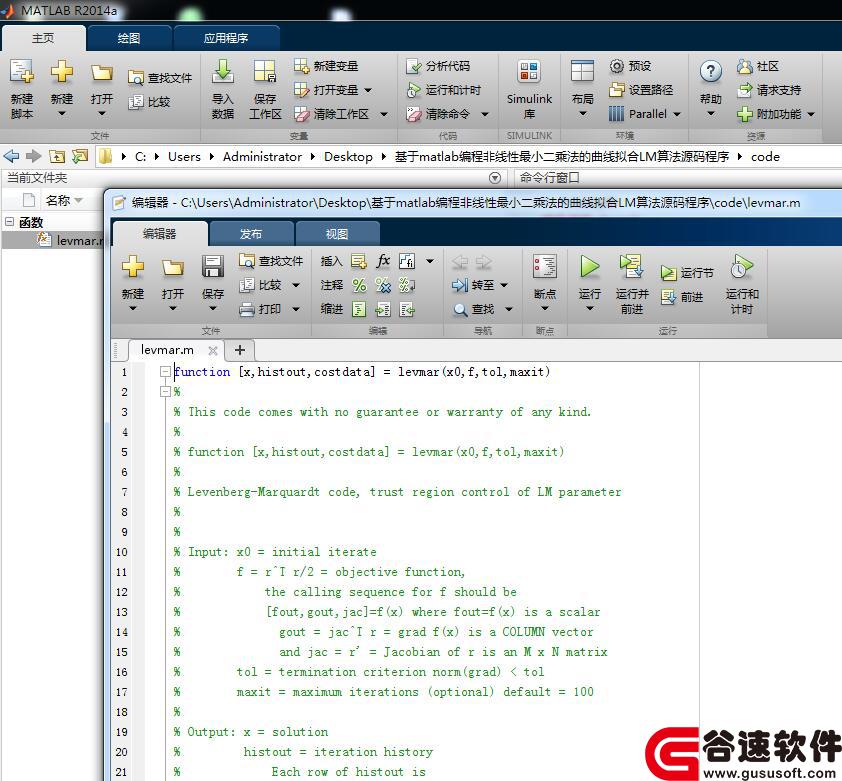Click the Advance icon in editor
842x781 pixels.
tap(669, 297)
